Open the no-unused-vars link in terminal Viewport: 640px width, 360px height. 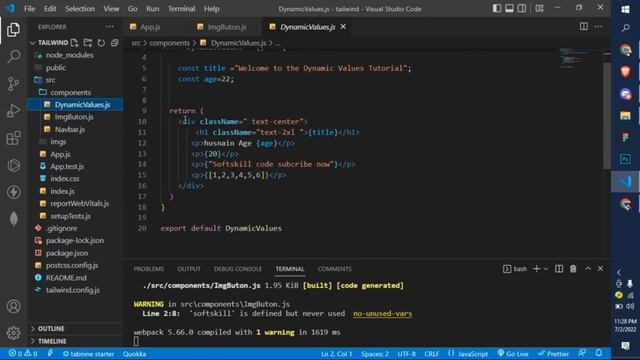pyautogui.click(x=382, y=313)
